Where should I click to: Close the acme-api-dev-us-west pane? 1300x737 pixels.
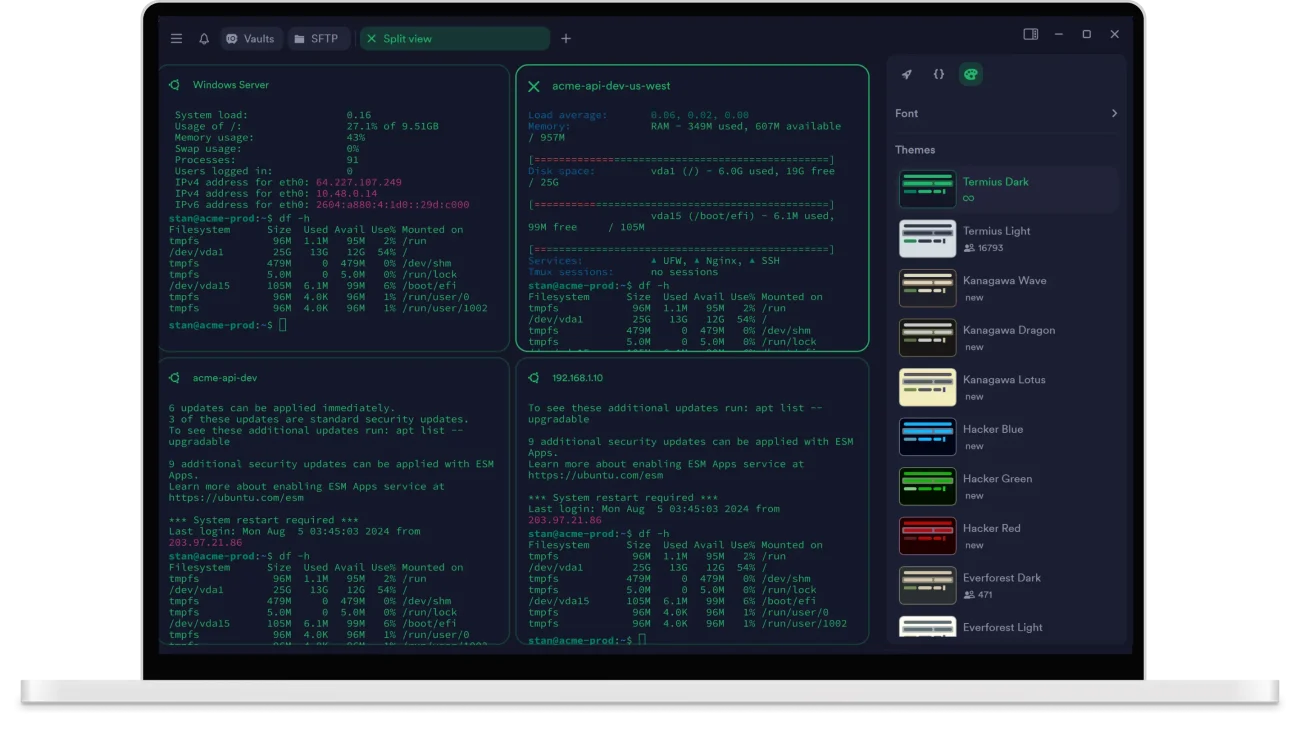point(534,87)
